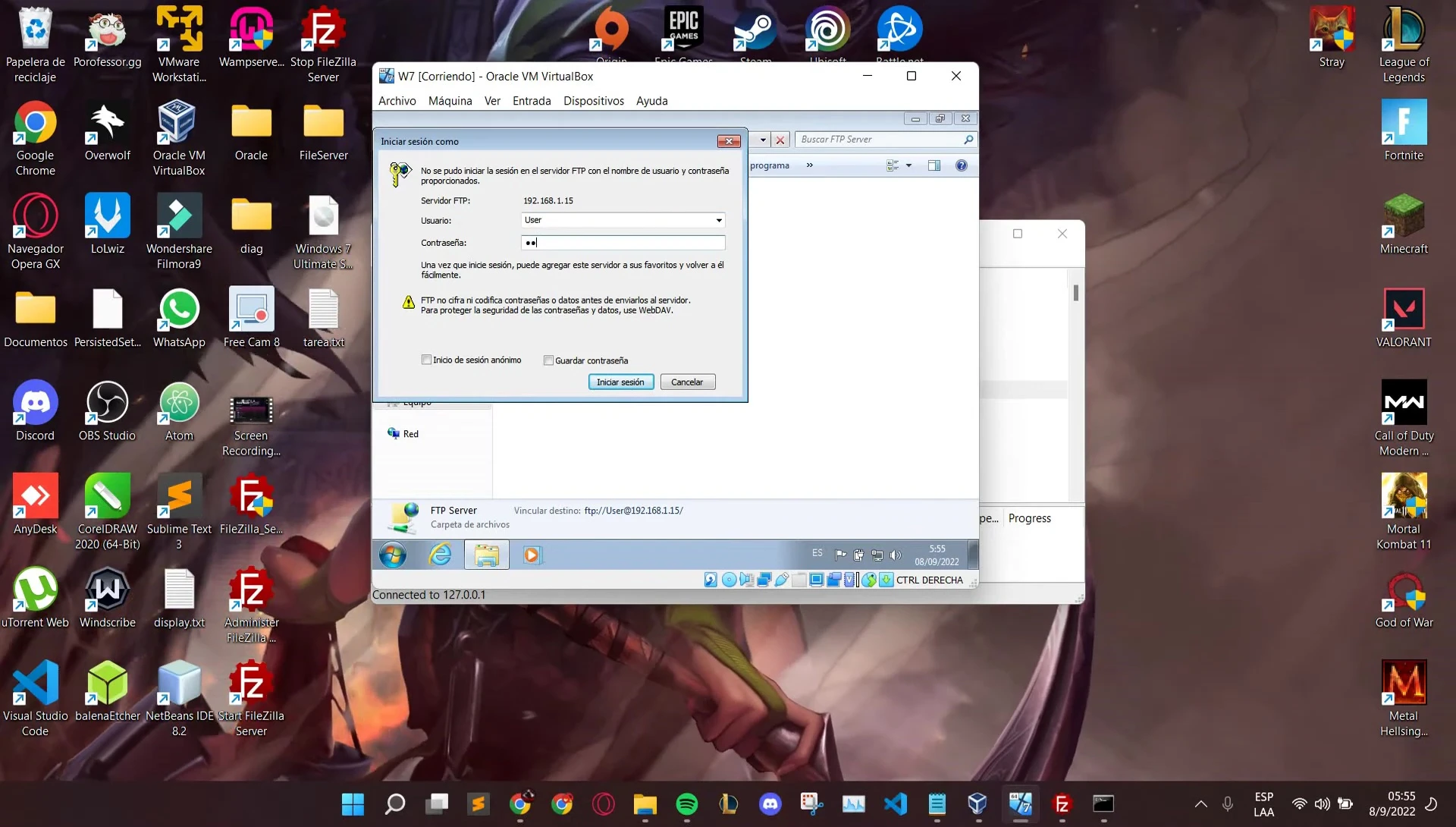Click the ES language indicator in VM taskbar

coord(817,553)
